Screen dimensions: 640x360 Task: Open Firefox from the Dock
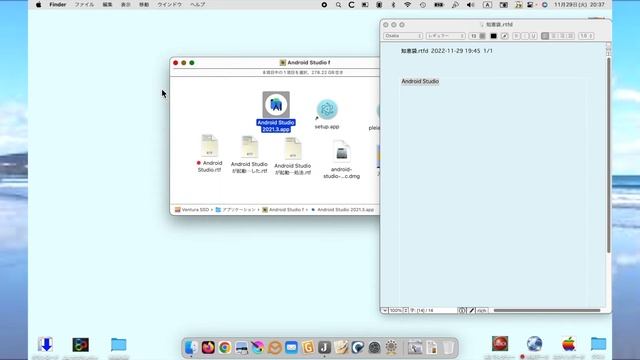pos(208,347)
